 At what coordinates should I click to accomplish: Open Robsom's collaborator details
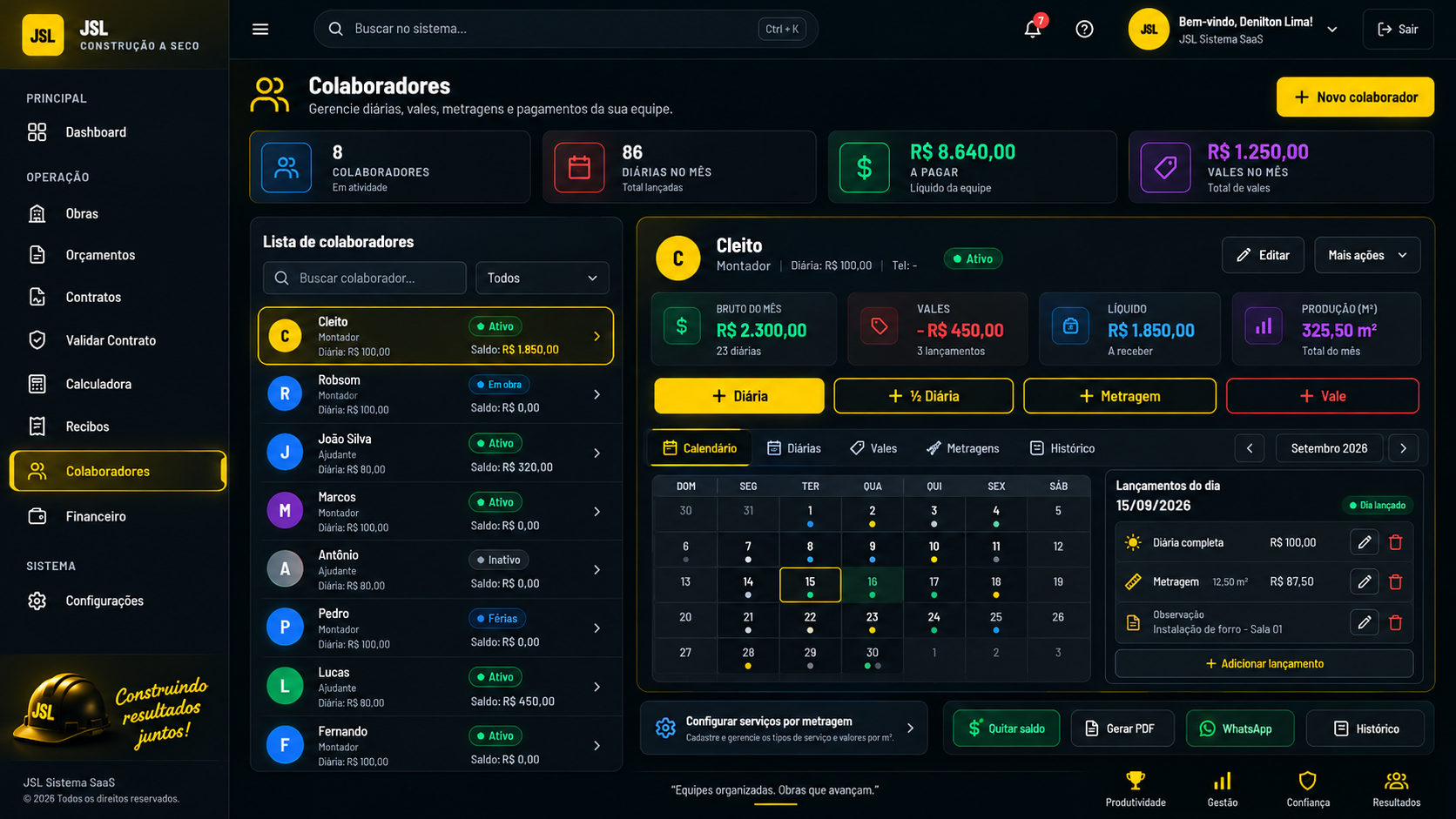coord(435,394)
